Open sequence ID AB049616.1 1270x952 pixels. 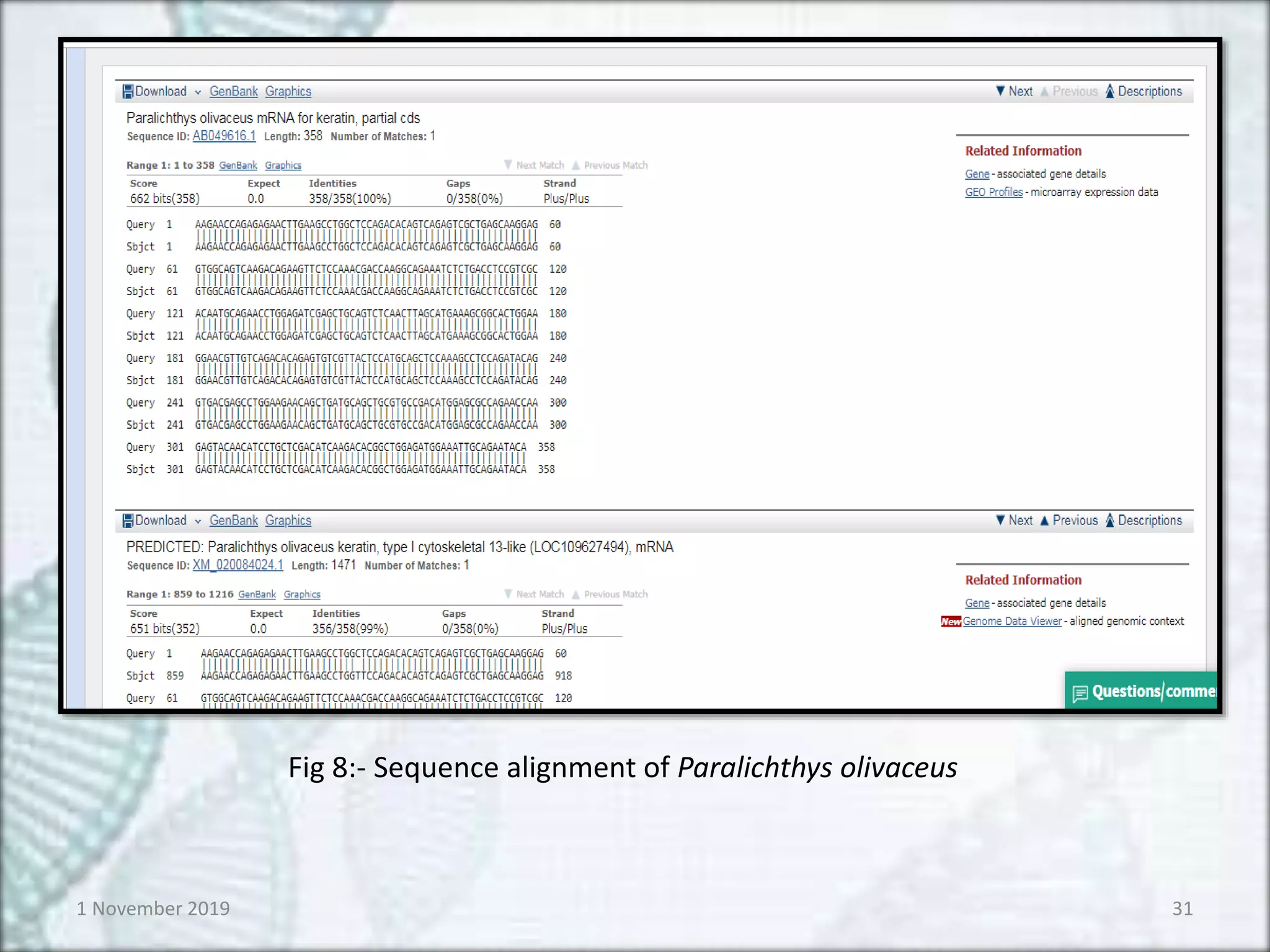pyautogui.click(x=224, y=136)
